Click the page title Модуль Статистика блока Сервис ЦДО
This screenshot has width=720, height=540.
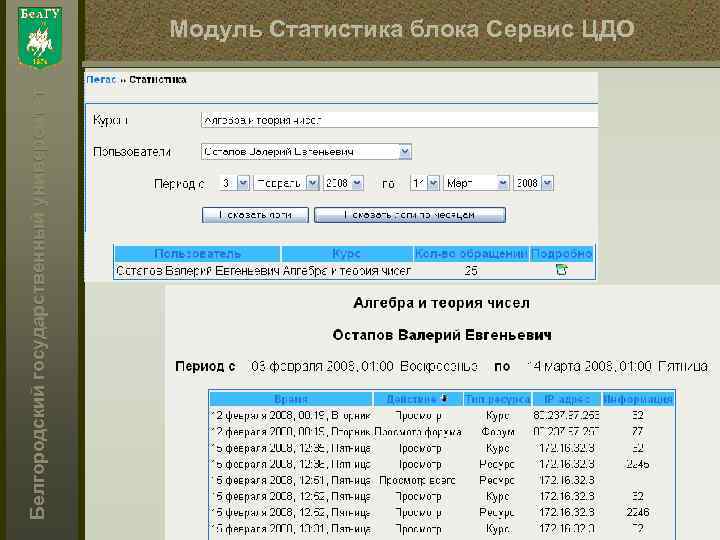tap(402, 29)
